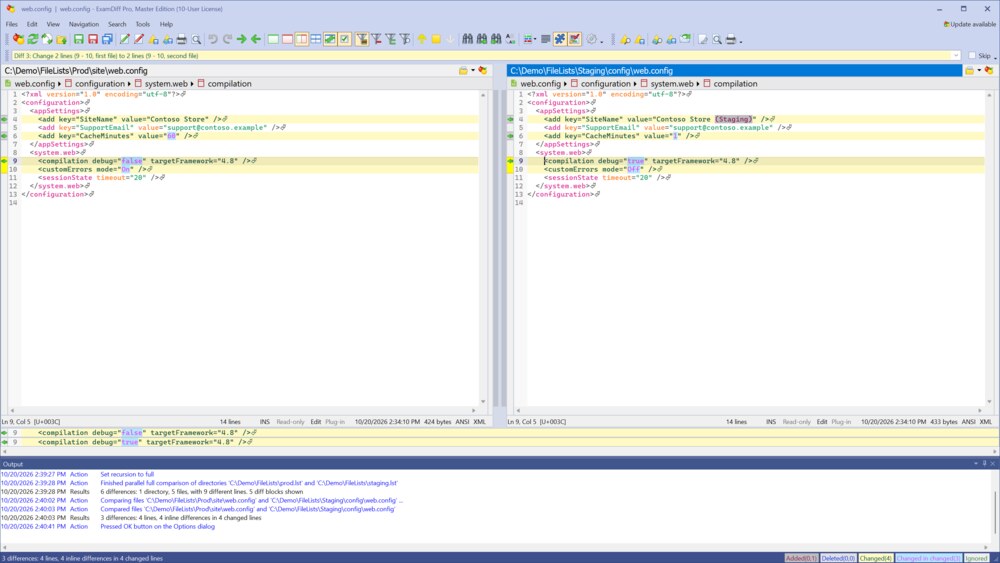Expand left breadcrumb arrow after web.config
The image size is (1000, 563).
[x=59, y=84]
